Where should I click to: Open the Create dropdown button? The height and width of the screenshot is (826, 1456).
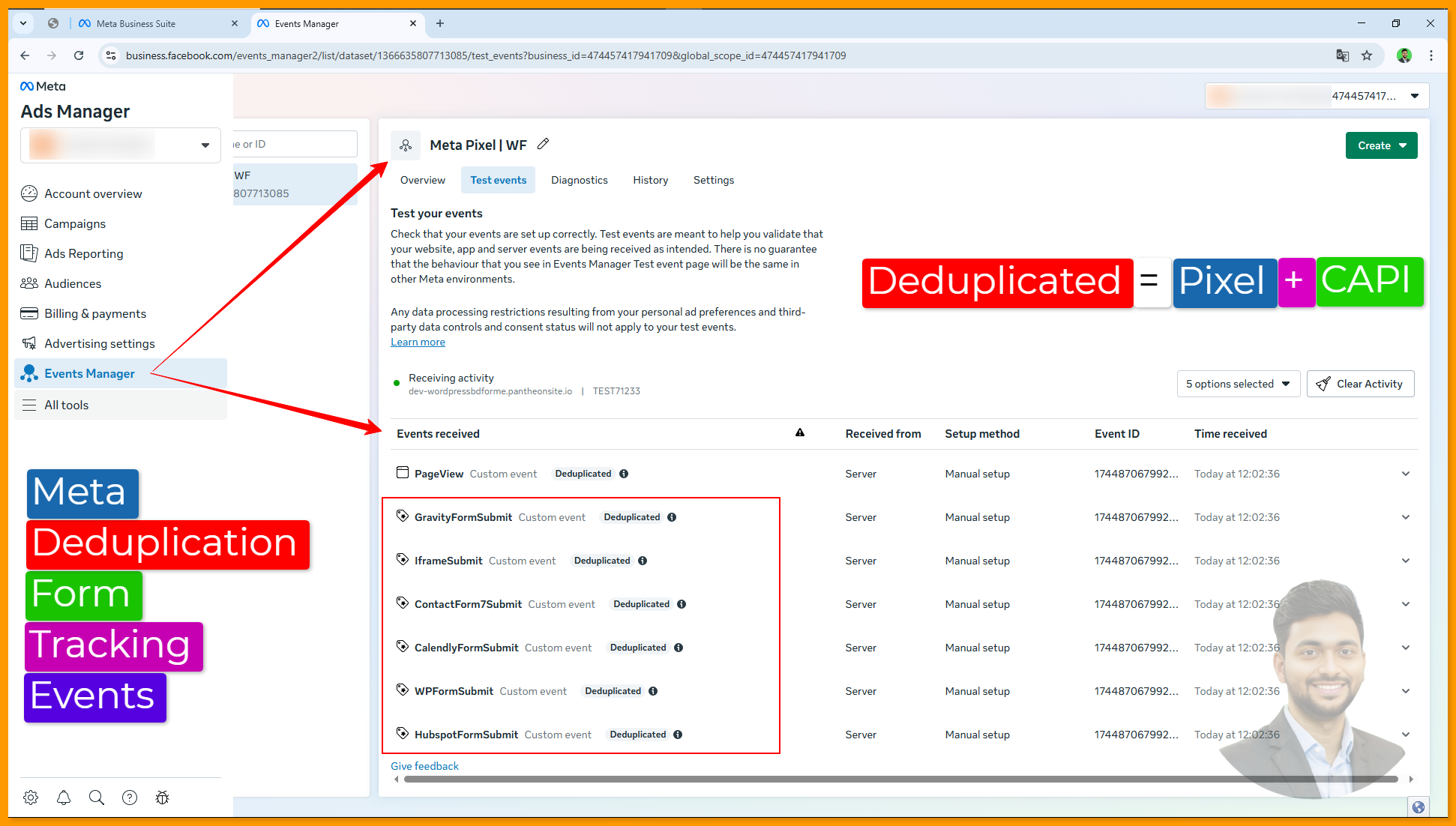[1381, 145]
